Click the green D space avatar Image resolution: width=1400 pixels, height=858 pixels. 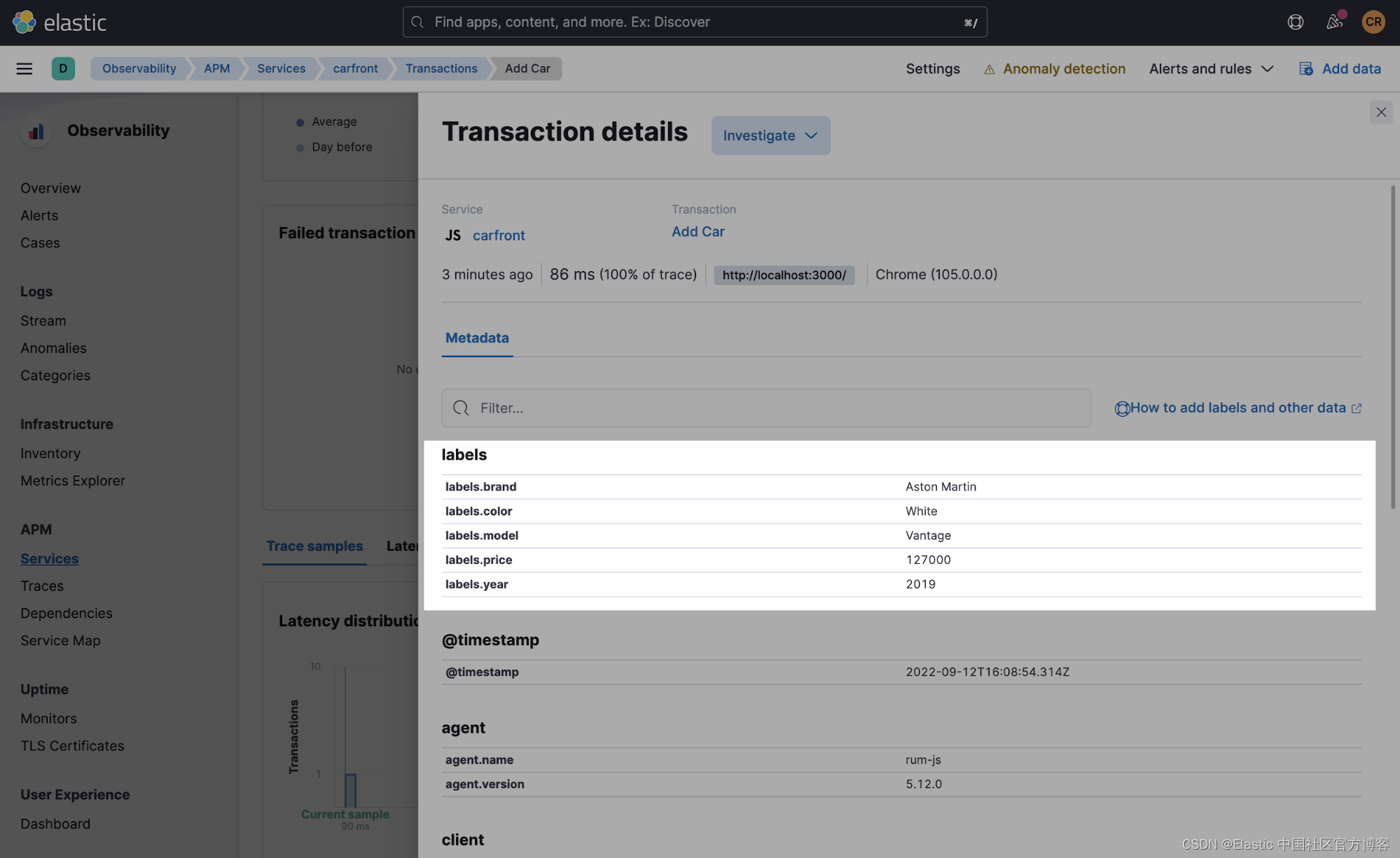pyautogui.click(x=63, y=69)
